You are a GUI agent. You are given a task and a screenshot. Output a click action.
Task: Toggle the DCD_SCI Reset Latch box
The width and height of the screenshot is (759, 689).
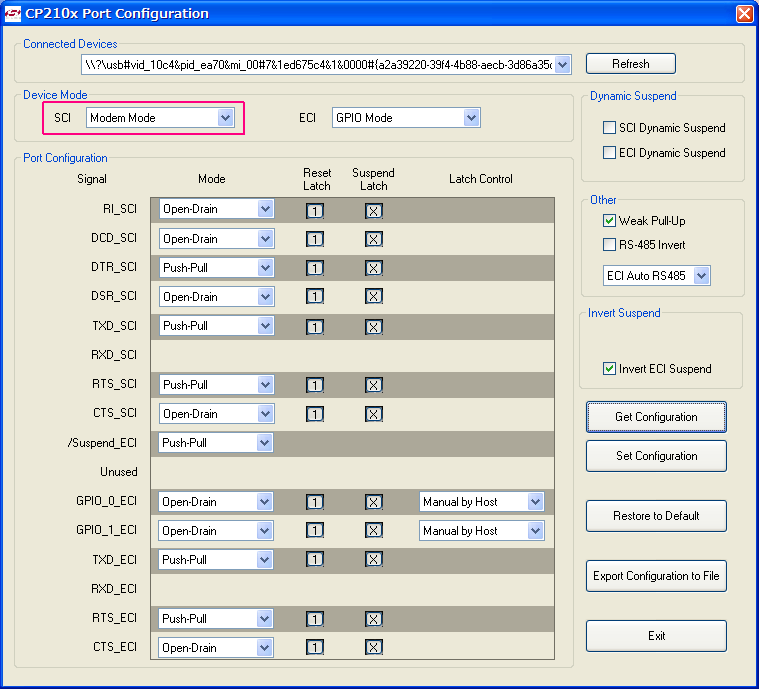pyautogui.click(x=315, y=239)
